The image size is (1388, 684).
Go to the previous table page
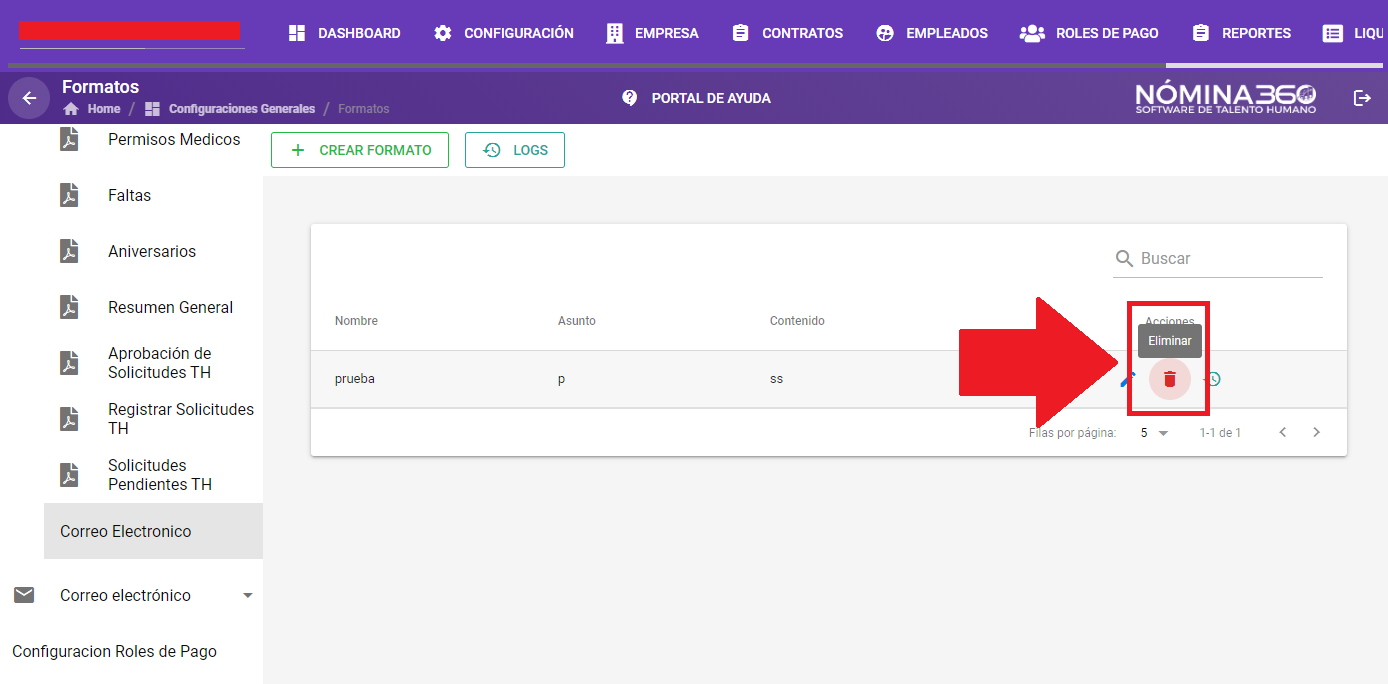pyautogui.click(x=1283, y=433)
